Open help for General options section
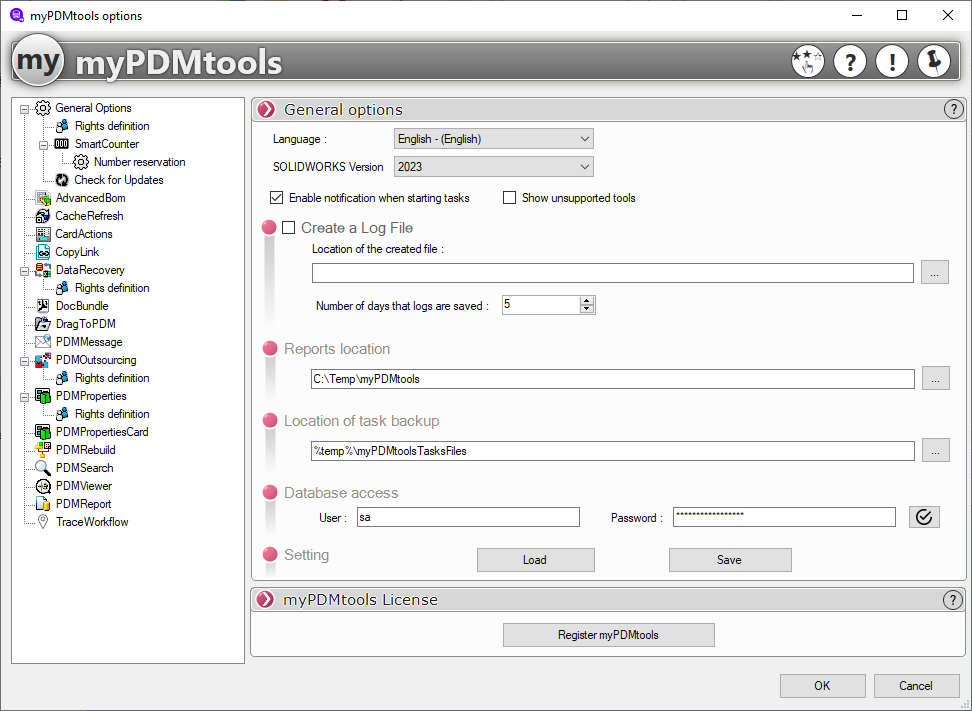 (953, 110)
